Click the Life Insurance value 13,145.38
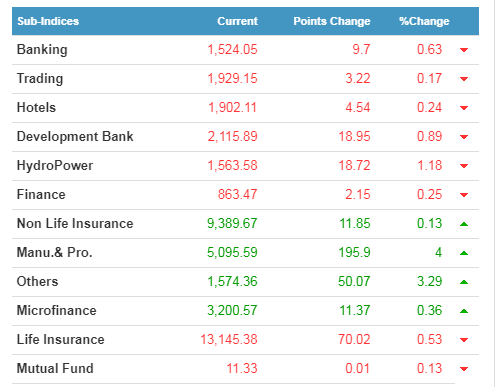Screen dimensions: 495x387 click(229, 340)
